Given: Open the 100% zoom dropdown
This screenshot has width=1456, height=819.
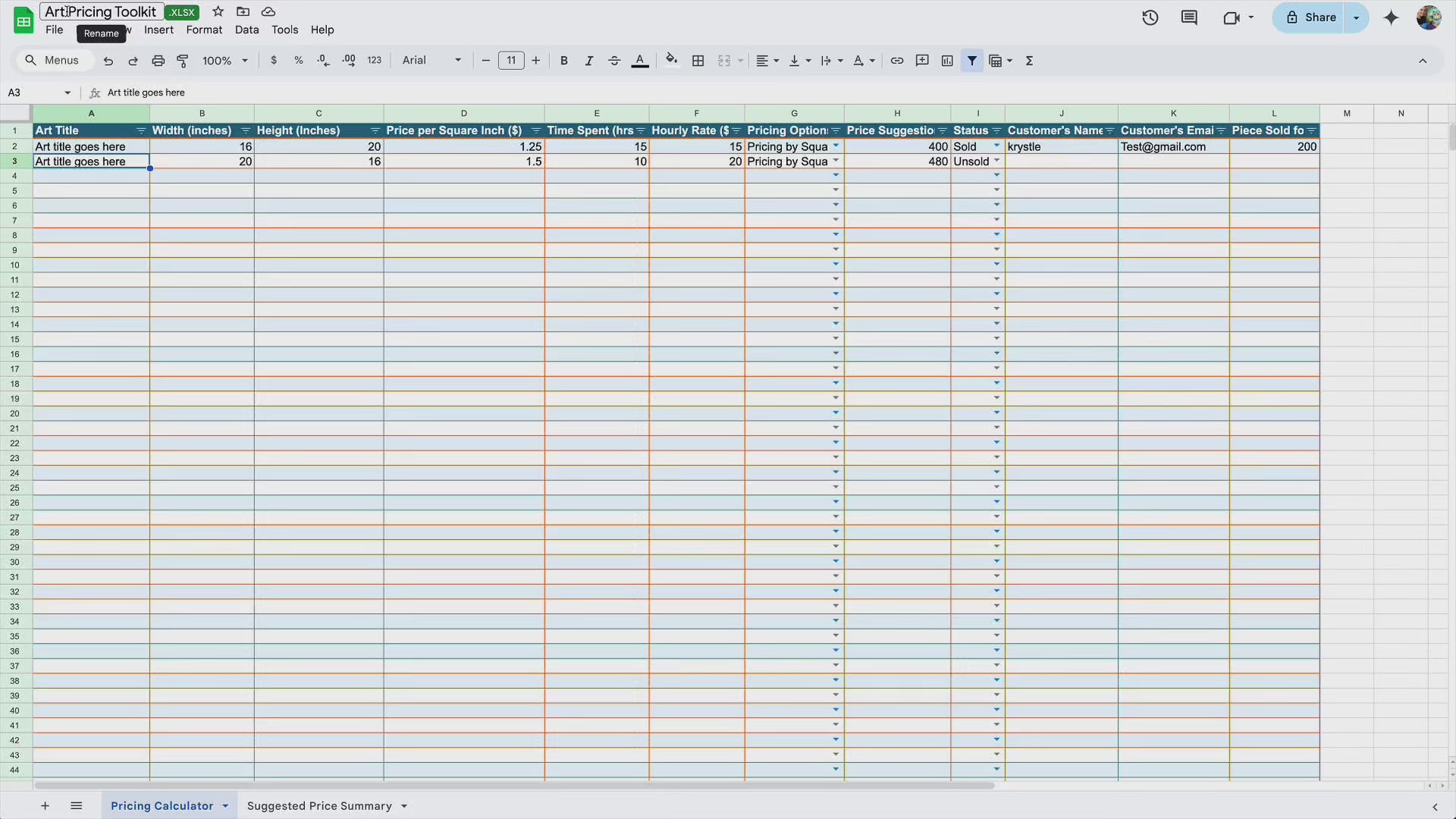Looking at the screenshot, I should (x=224, y=61).
